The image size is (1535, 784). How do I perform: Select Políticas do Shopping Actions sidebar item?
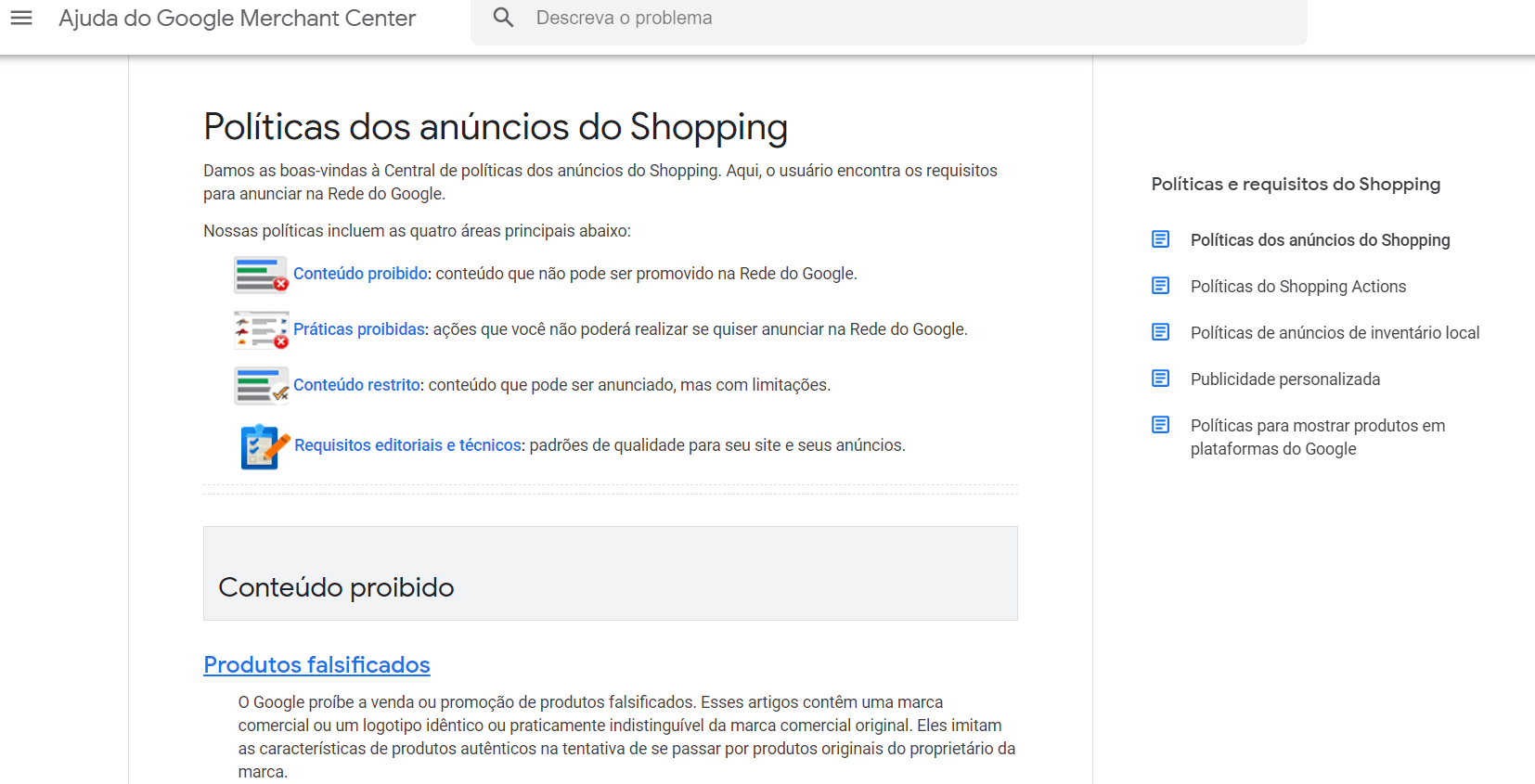pos(1298,287)
